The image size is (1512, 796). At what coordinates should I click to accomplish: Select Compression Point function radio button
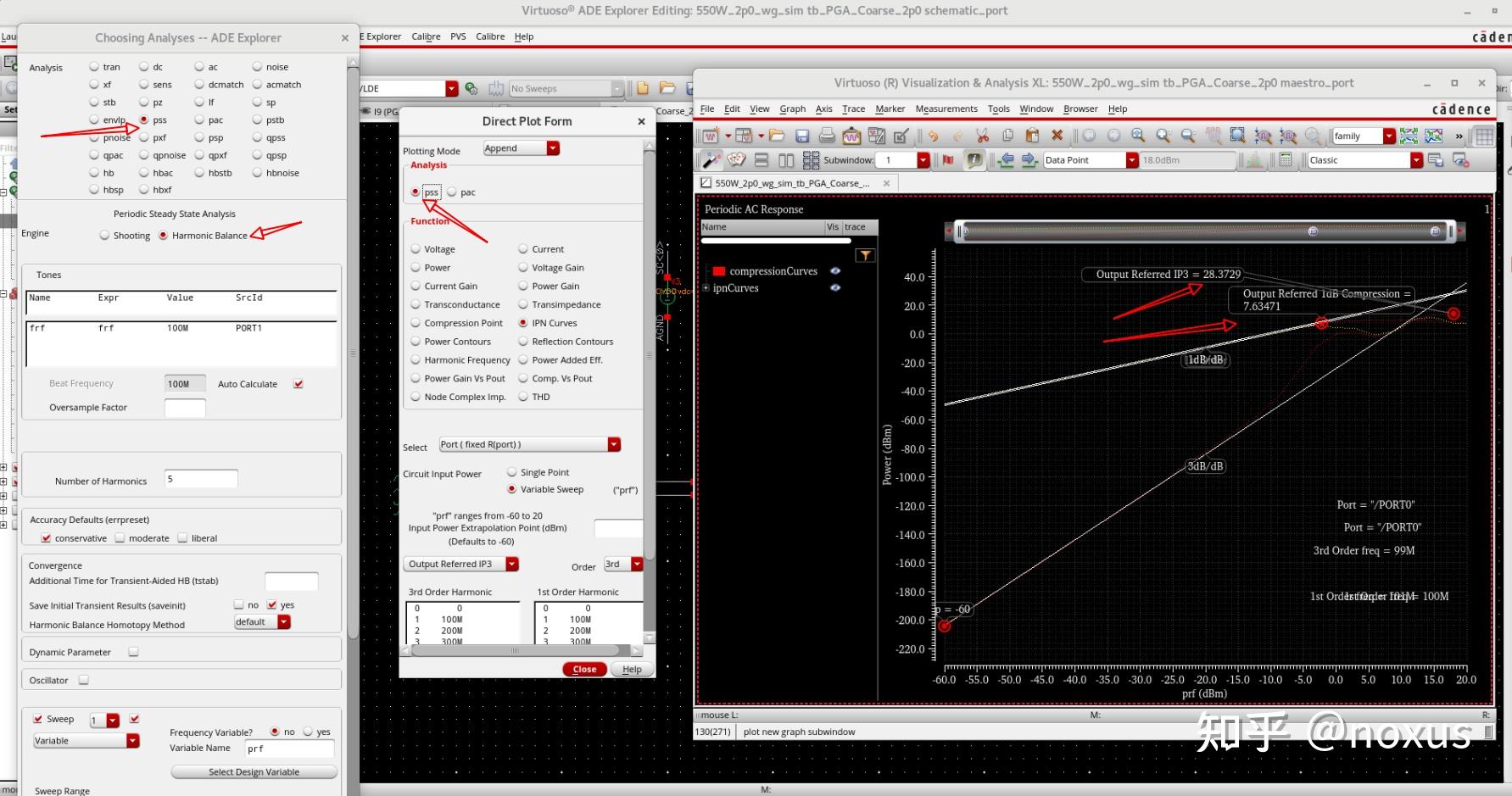pyautogui.click(x=416, y=323)
